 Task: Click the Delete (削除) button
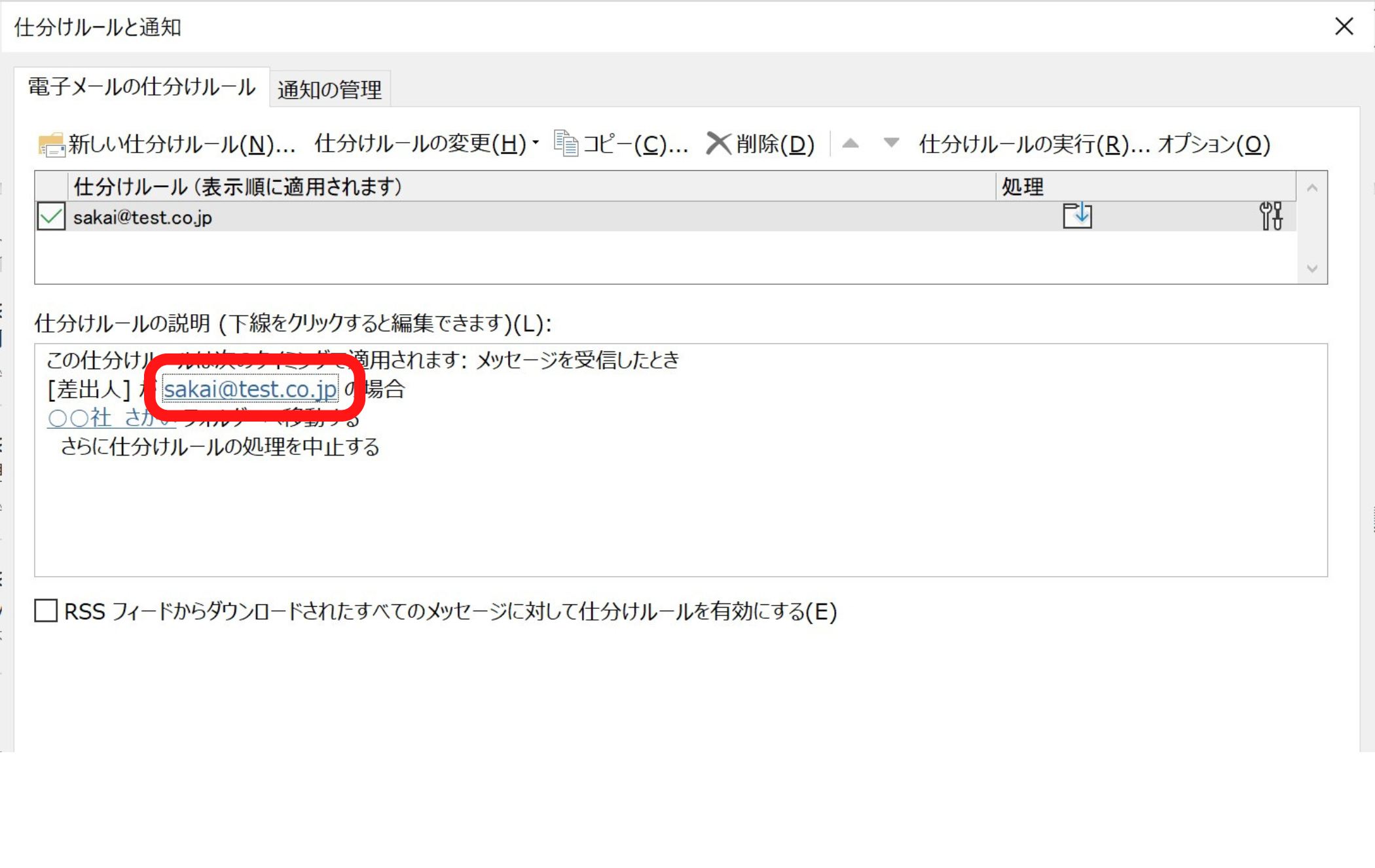click(760, 144)
